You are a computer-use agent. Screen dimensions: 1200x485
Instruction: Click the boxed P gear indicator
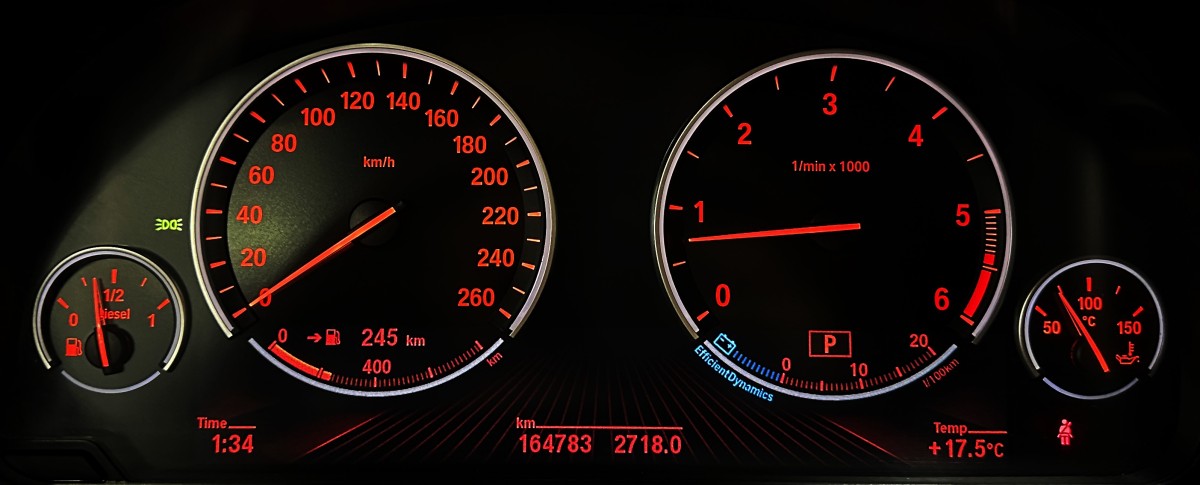[x=829, y=345]
